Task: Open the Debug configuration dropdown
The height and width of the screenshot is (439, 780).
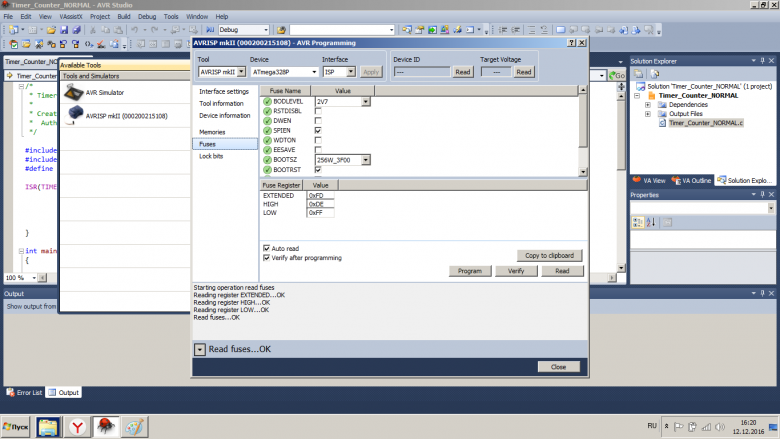Action: [266, 30]
